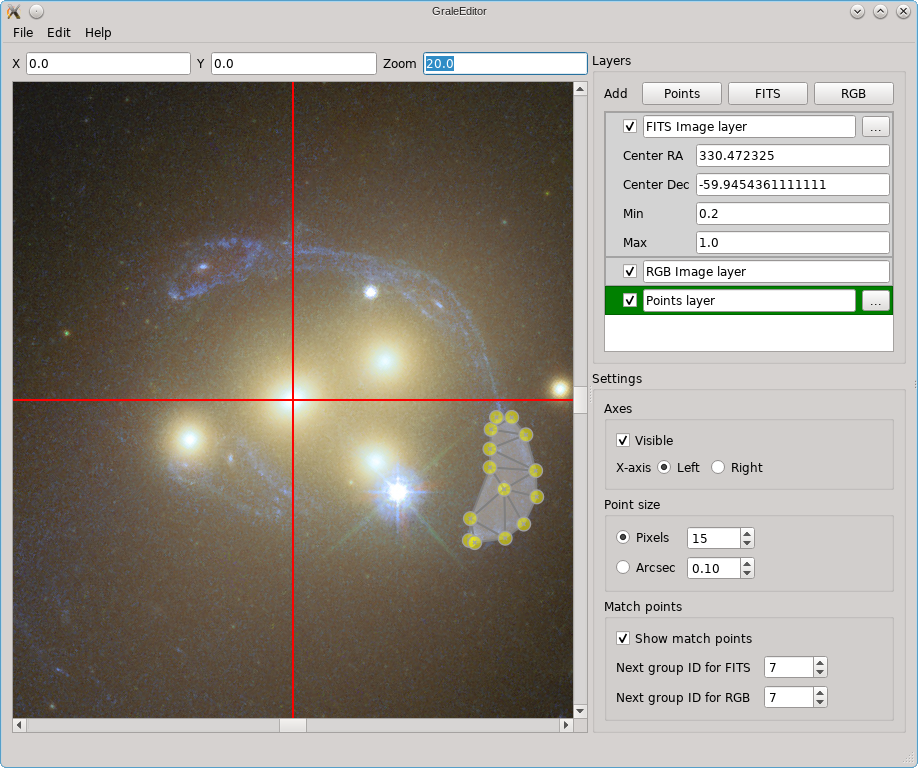Open the Edit menu

tap(59, 33)
